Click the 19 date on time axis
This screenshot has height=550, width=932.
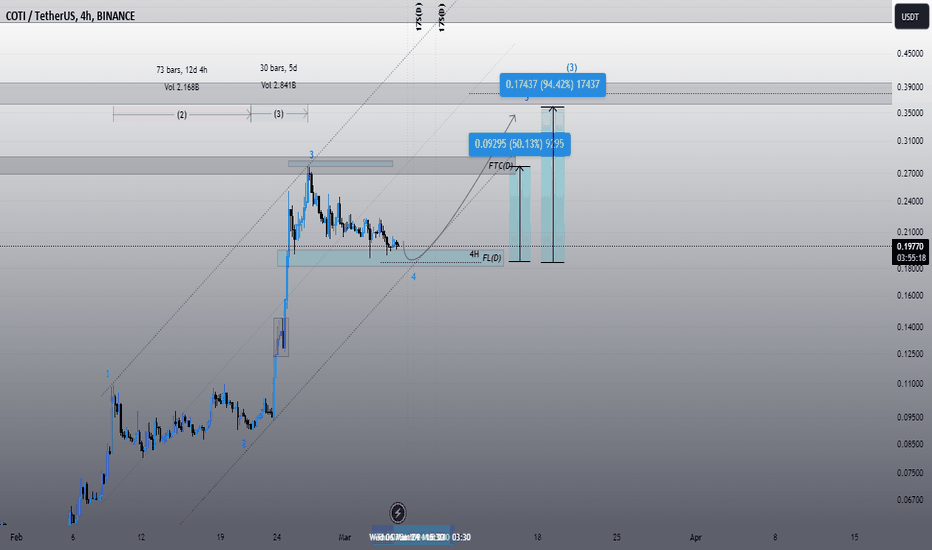[221, 537]
